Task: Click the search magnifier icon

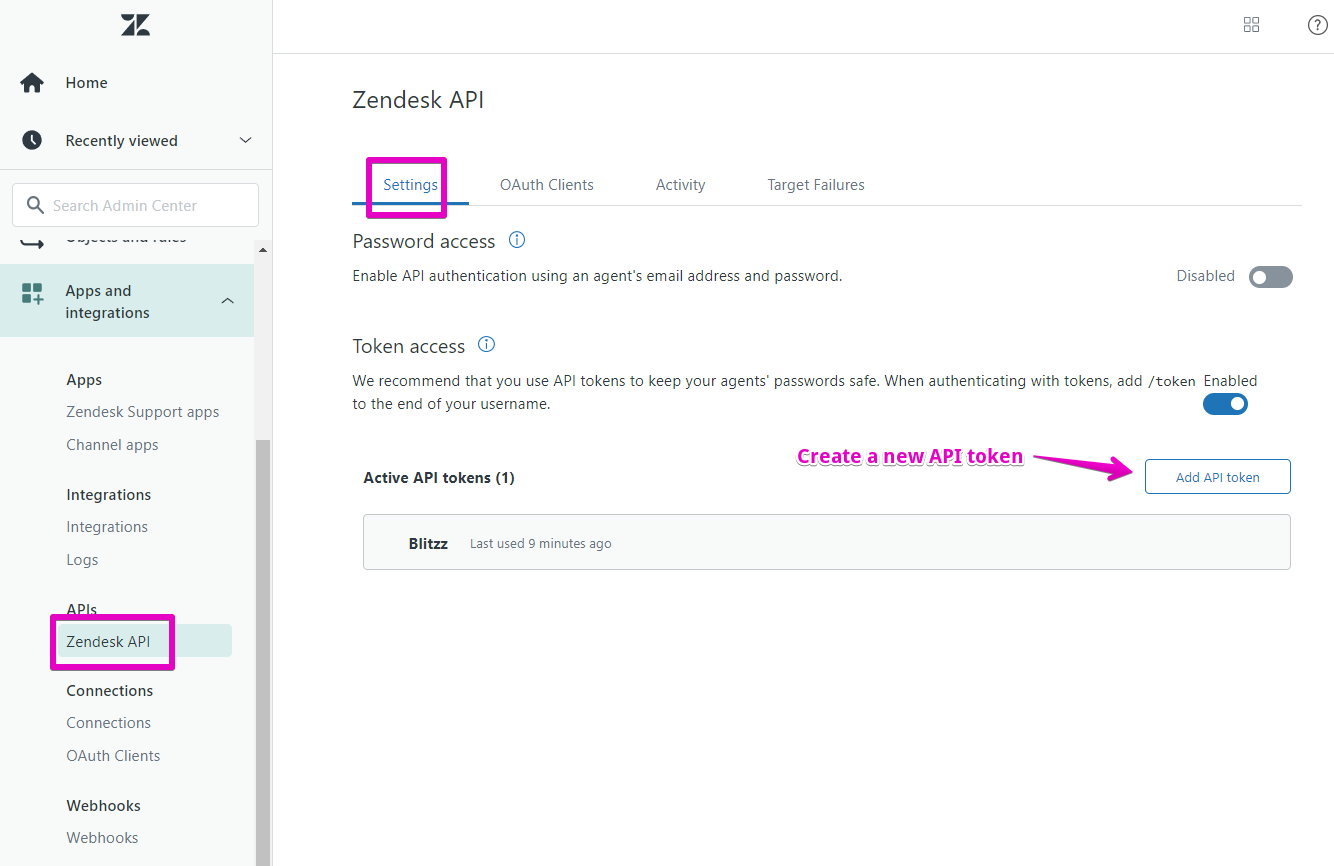Action: pos(35,205)
